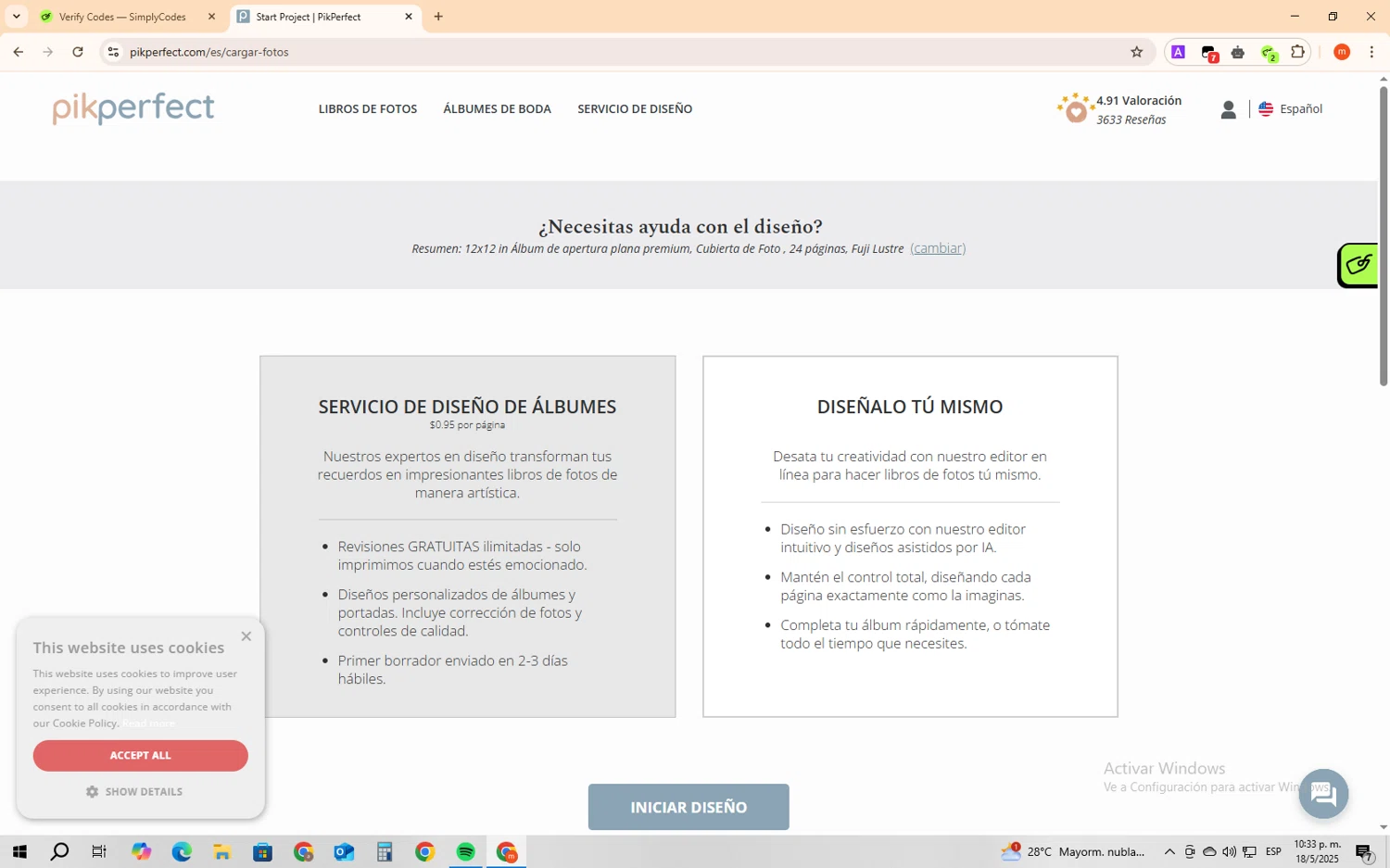
Task: Open the SERVICIO DE DISEÑO menu
Action: click(635, 109)
